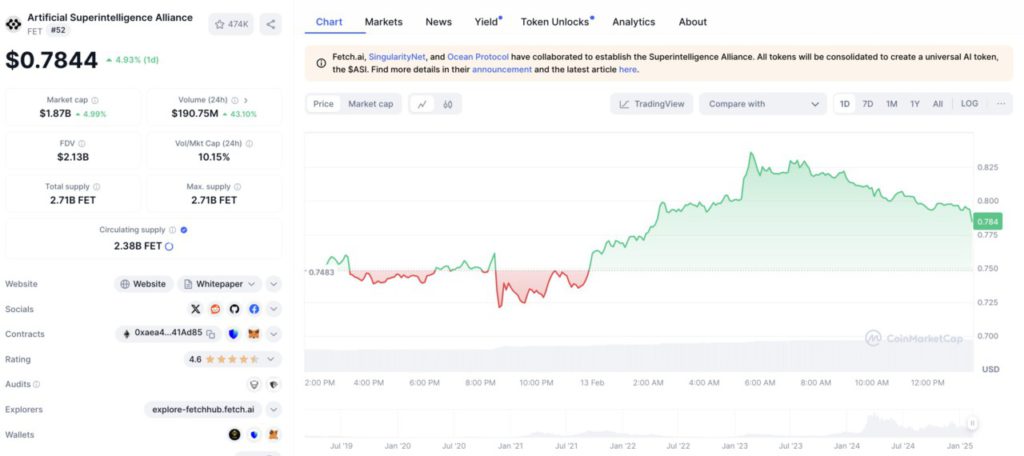Select Market cap chart mode
1024x456 pixels.
tap(370, 104)
